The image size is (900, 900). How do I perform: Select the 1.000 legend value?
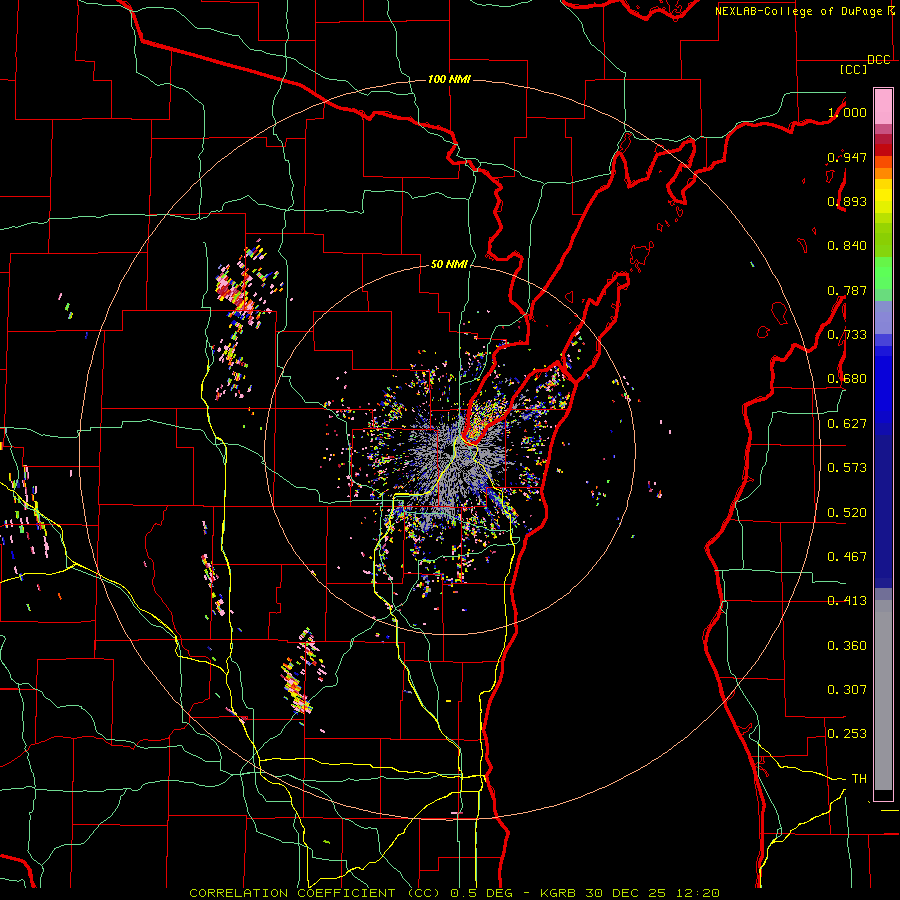847,112
